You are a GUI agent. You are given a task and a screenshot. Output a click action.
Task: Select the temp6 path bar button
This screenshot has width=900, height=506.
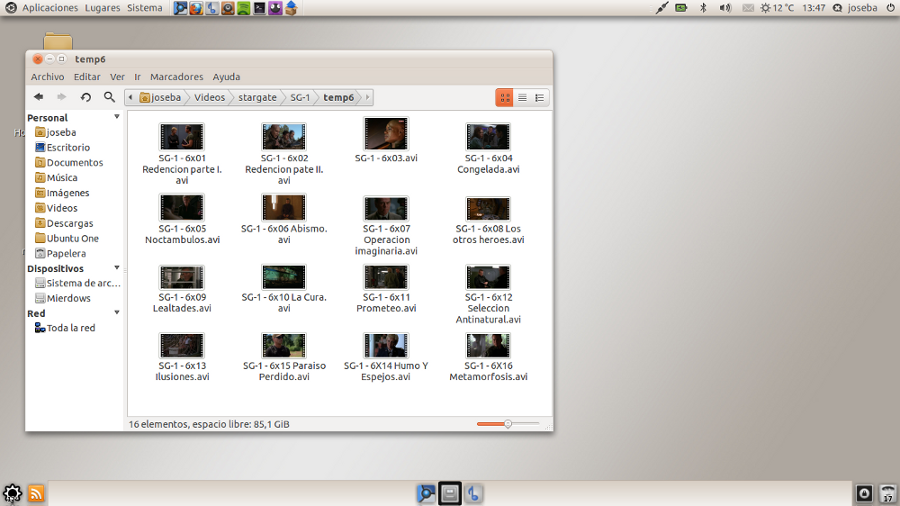click(x=339, y=98)
